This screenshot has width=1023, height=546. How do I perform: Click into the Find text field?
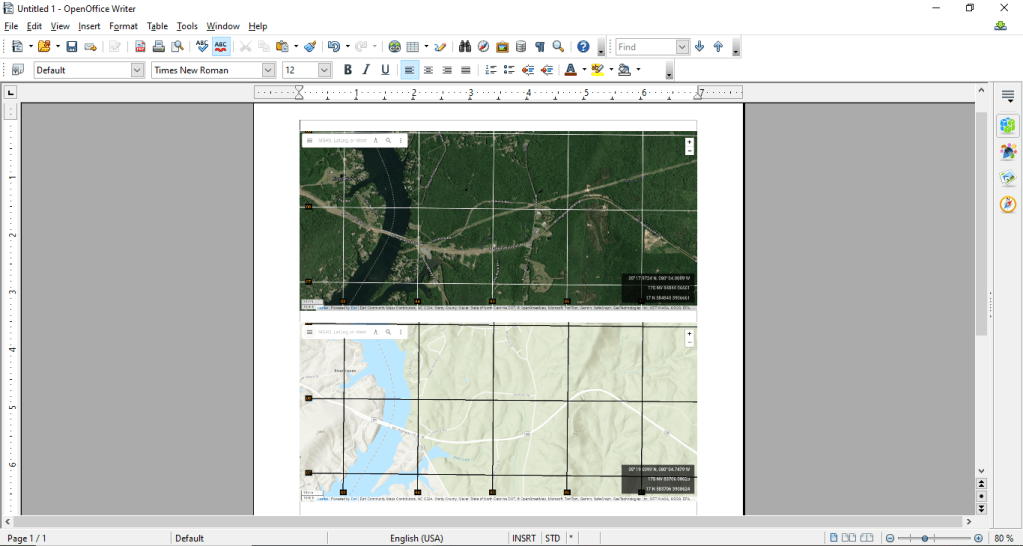click(645, 47)
